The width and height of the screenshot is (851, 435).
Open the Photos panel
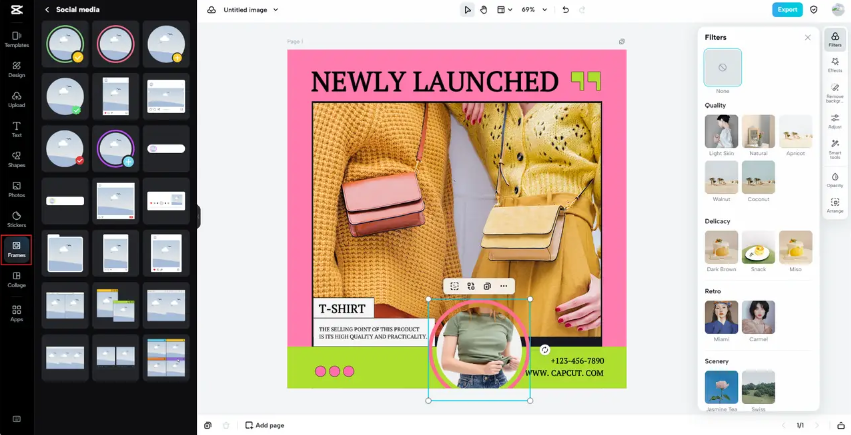point(16,189)
